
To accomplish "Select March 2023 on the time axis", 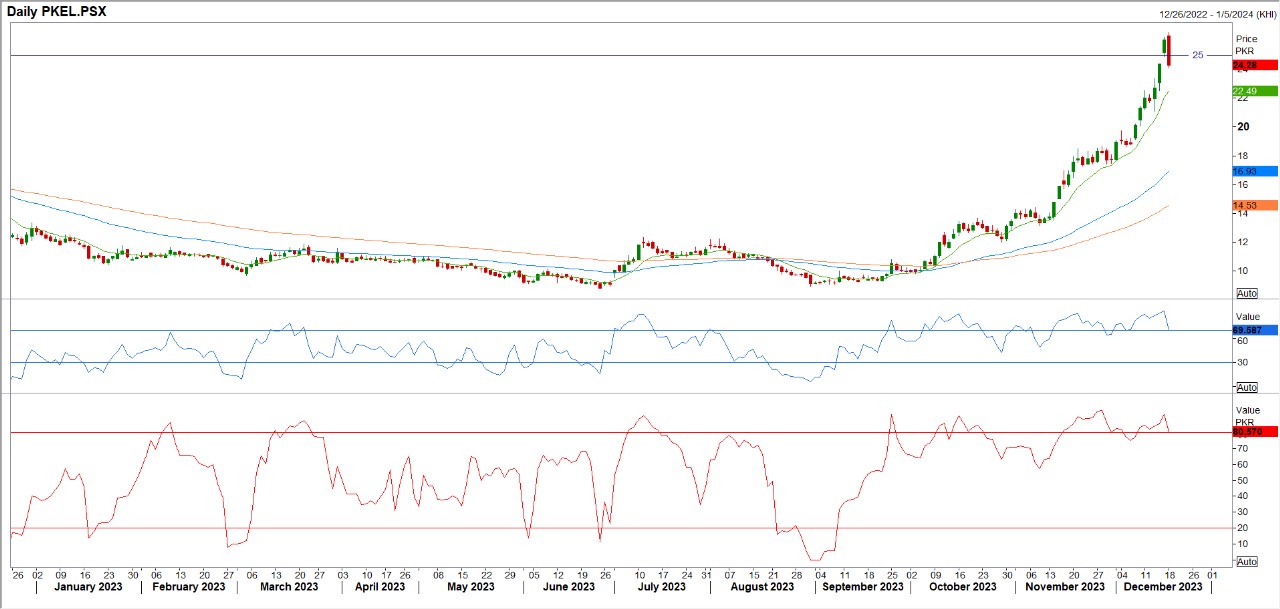I will pyautogui.click(x=289, y=587).
